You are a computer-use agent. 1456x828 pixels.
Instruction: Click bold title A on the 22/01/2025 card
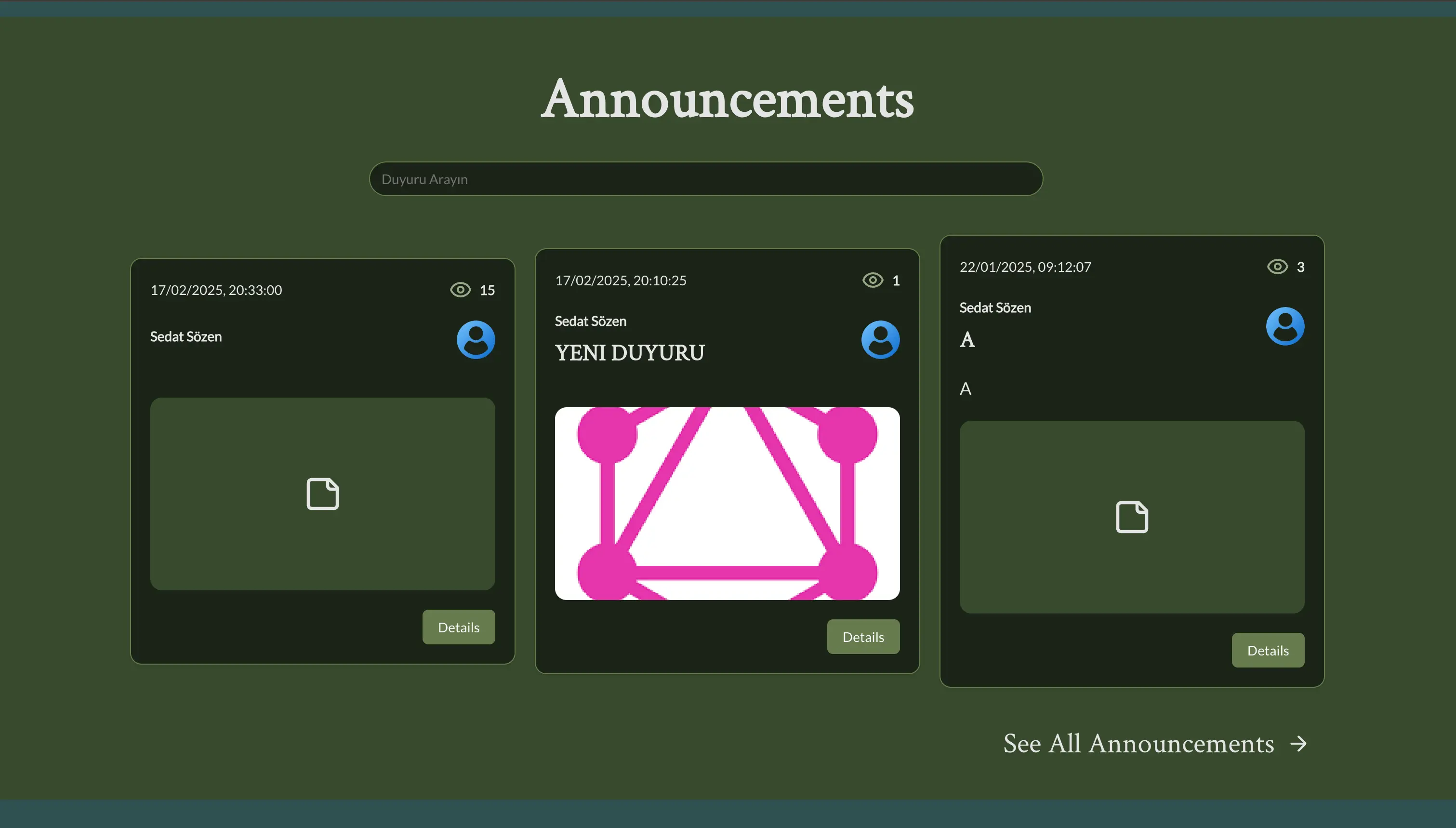click(x=967, y=340)
